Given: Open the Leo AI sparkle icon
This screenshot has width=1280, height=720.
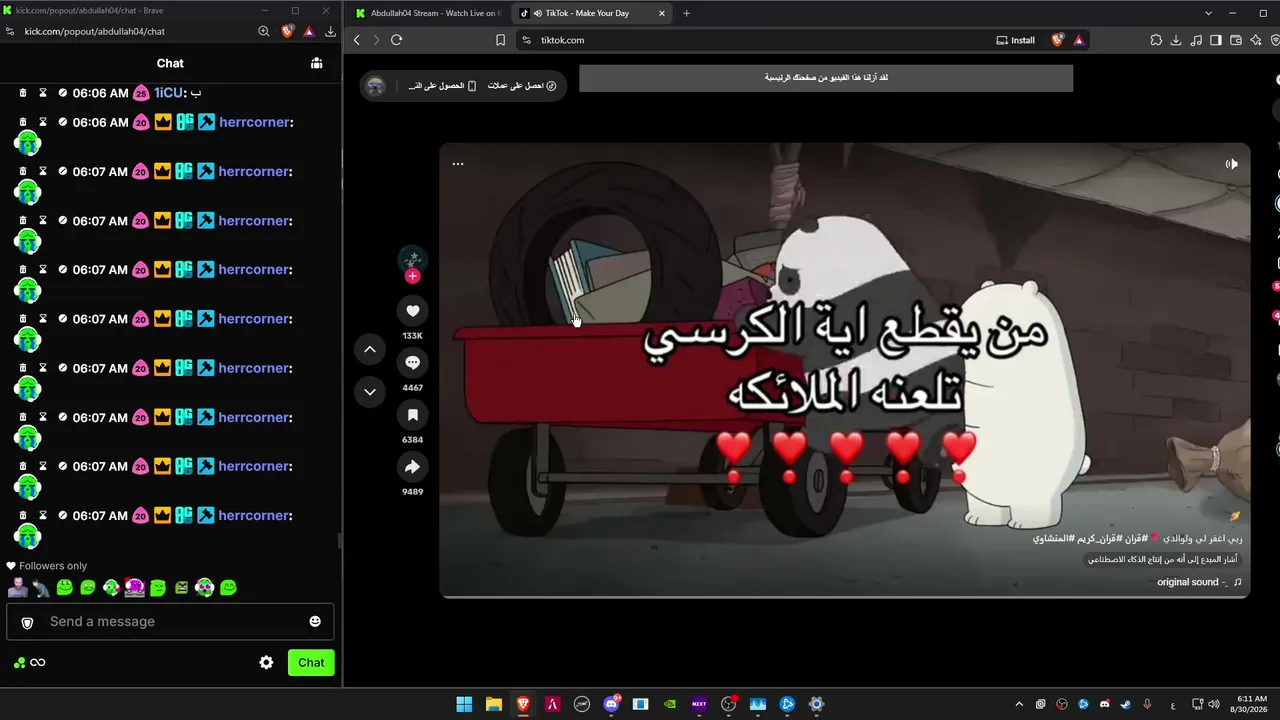Looking at the screenshot, I should coord(1256,40).
